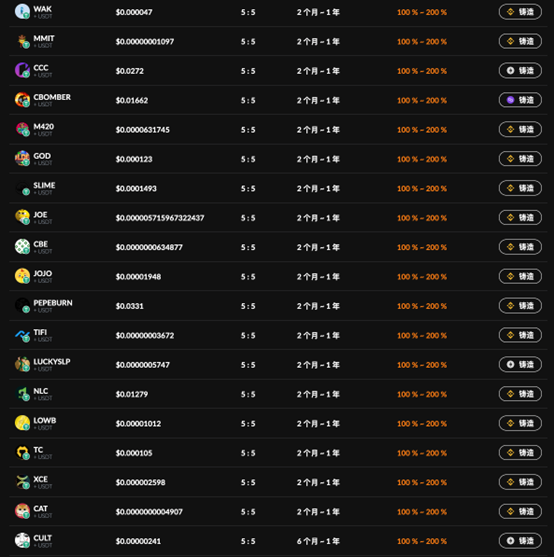Image resolution: width=554 pixels, height=557 pixels.
Task: Select the CBOMBER token logo
Action: [22, 99]
